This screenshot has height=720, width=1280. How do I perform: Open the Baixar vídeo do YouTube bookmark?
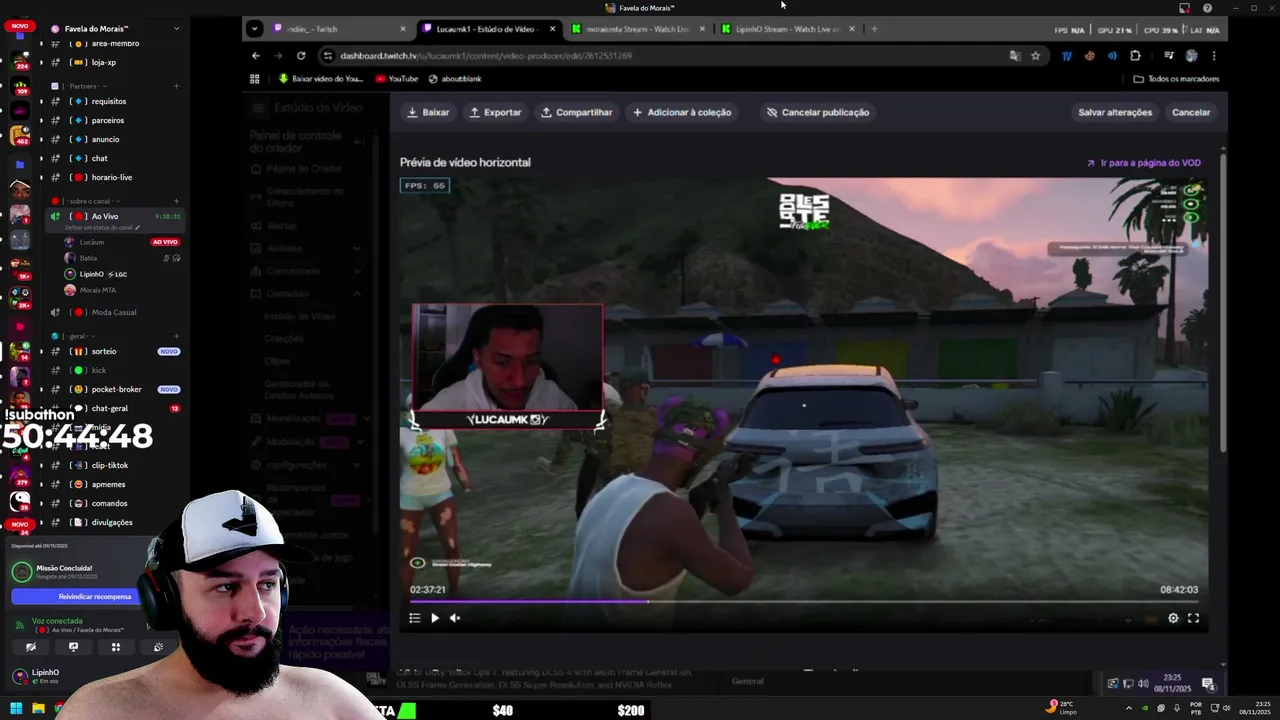321,79
